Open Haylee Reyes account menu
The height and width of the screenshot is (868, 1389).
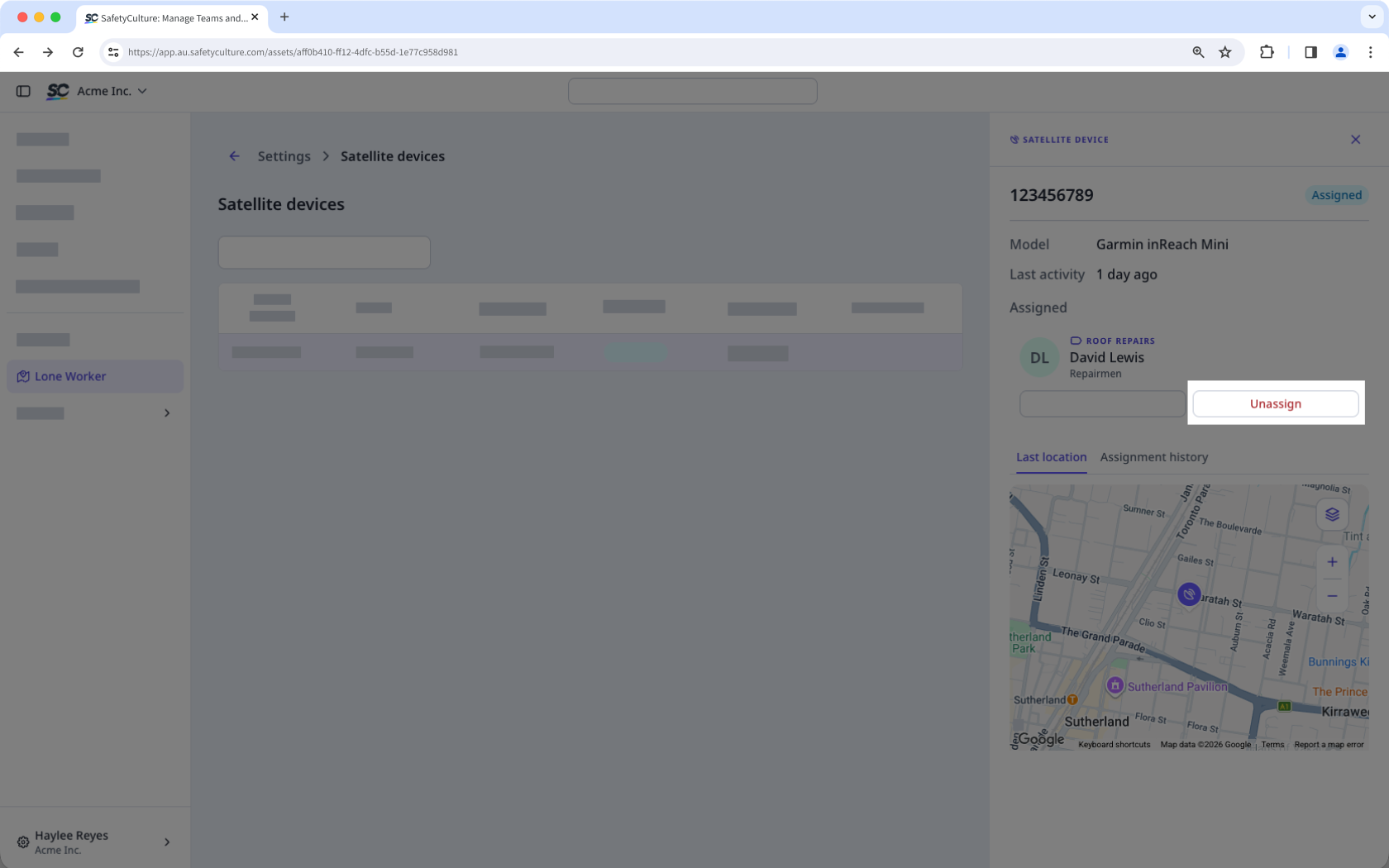pos(95,842)
